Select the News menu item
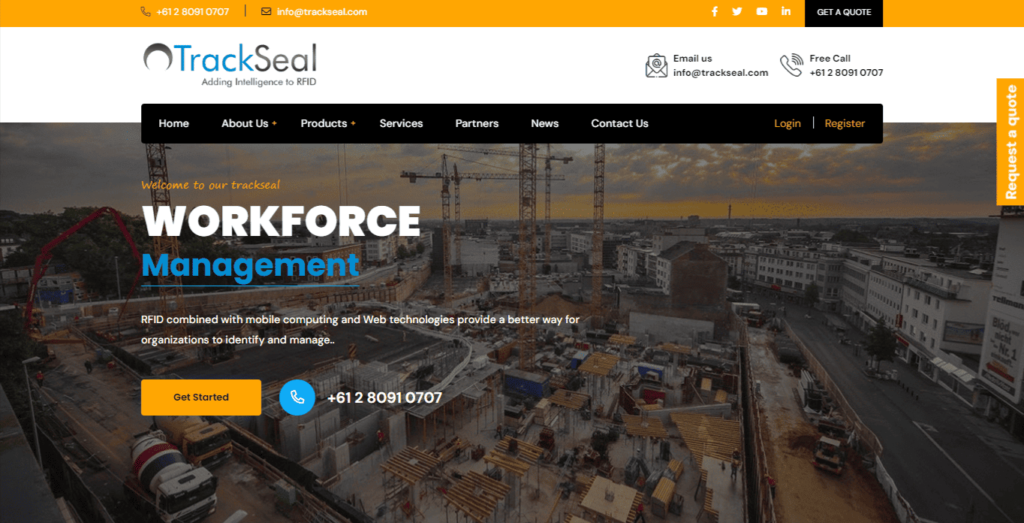Image resolution: width=1024 pixels, height=523 pixels. click(x=545, y=123)
